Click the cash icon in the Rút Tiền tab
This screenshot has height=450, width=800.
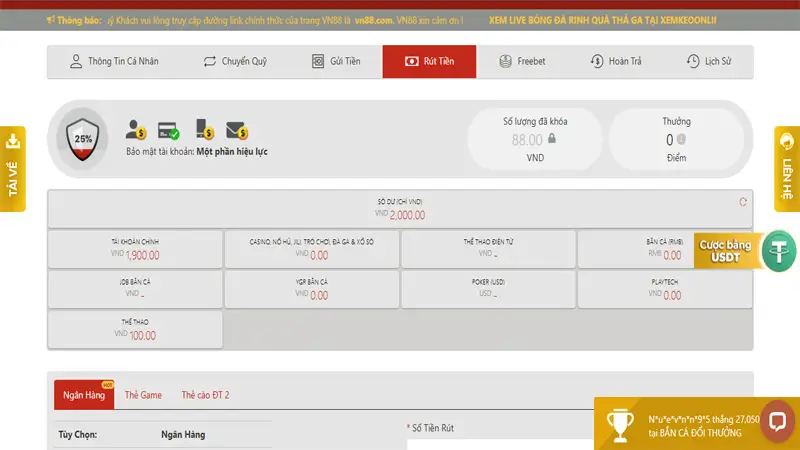pyautogui.click(x=411, y=61)
